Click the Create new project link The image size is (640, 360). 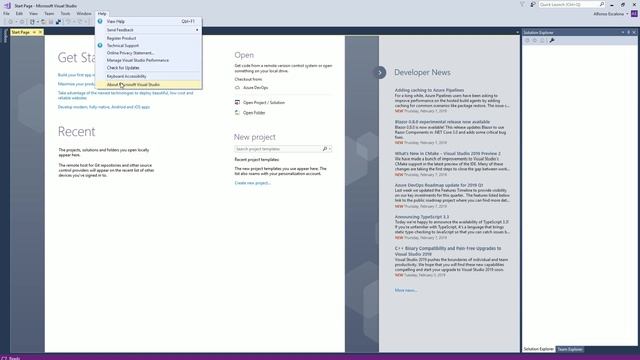253,183
